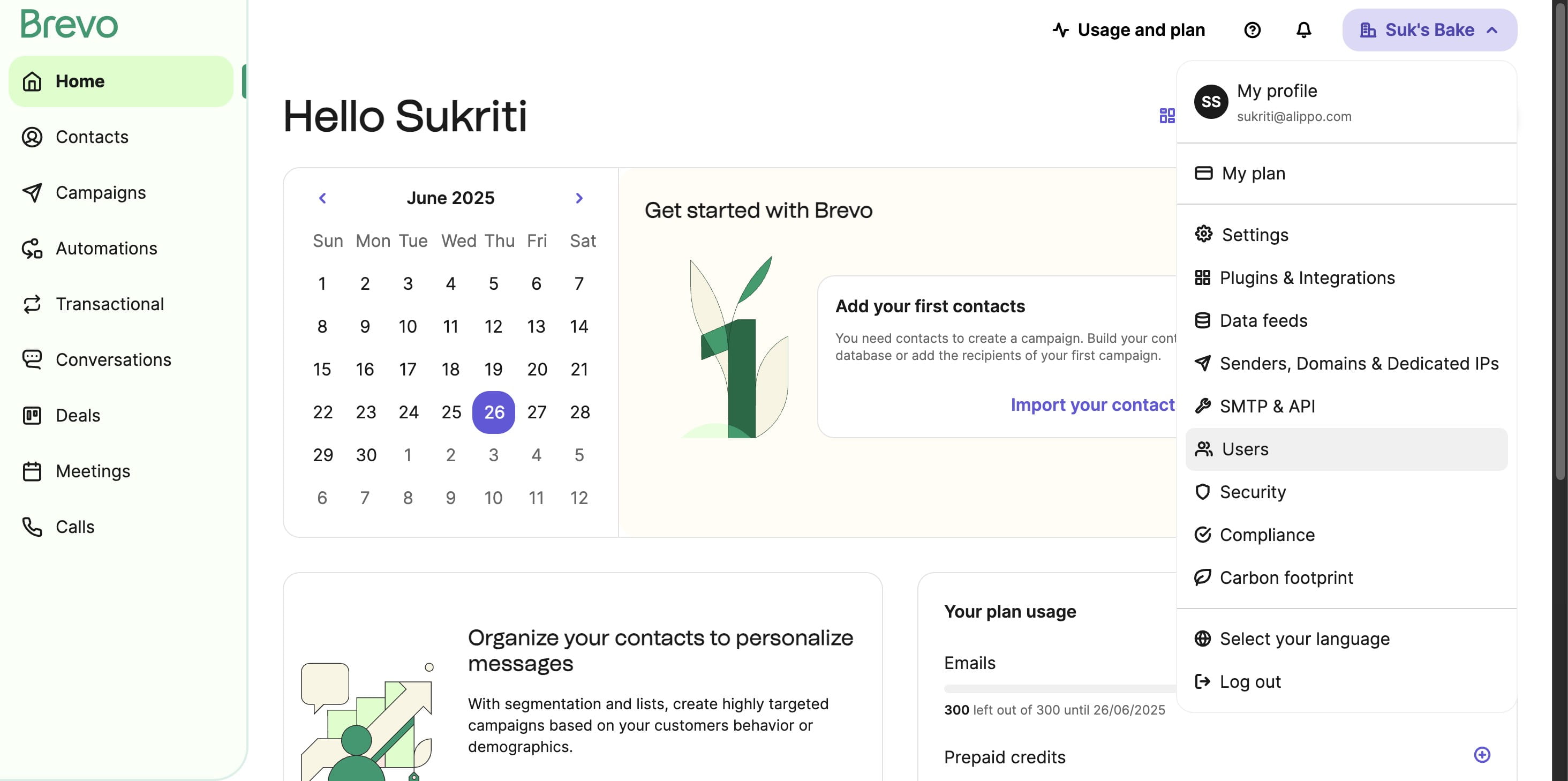View Meetings in the sidebar
1568x781 pixels.
(x=93, y=470)
